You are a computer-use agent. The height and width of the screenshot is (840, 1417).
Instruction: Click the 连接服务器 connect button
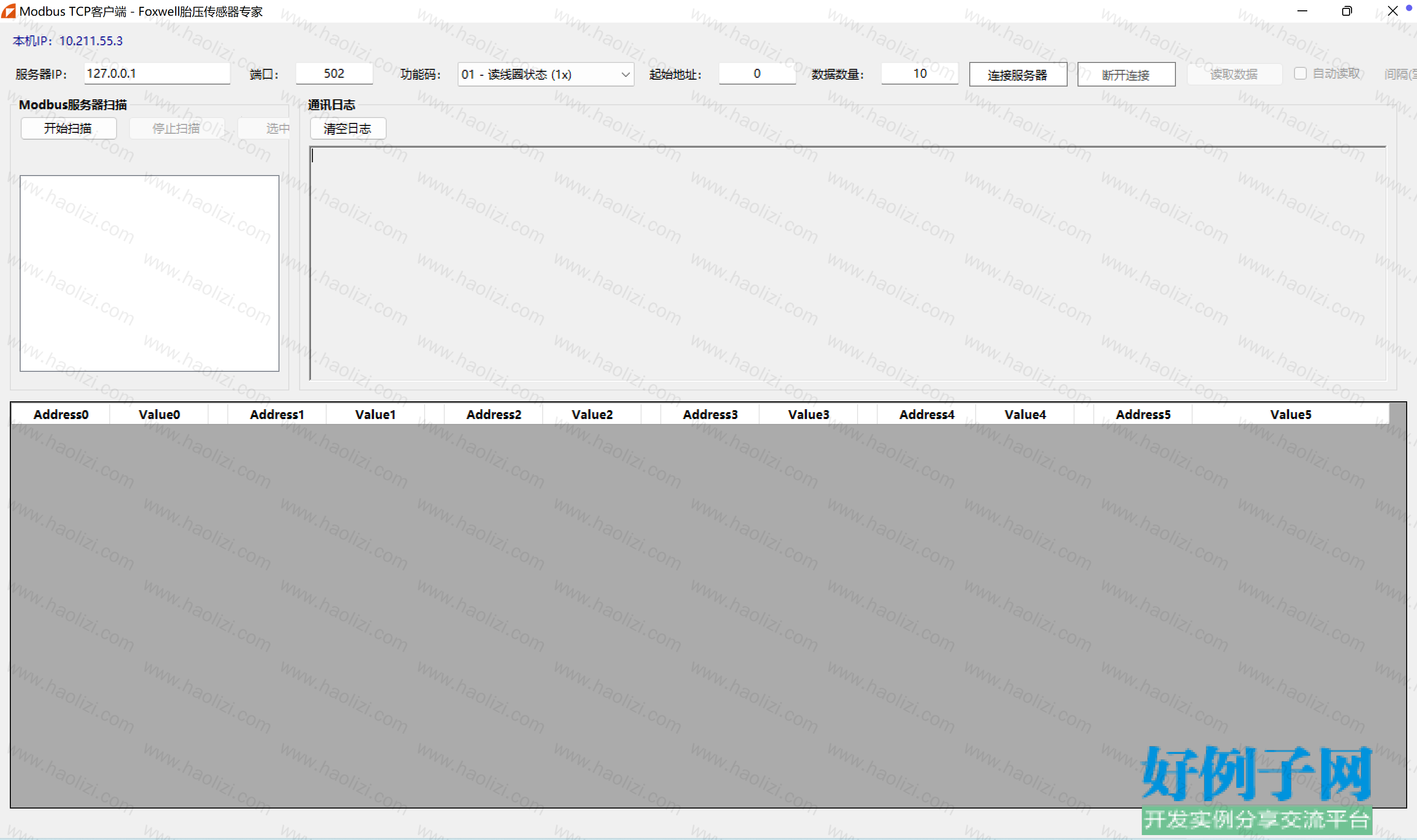(1018, 74)
